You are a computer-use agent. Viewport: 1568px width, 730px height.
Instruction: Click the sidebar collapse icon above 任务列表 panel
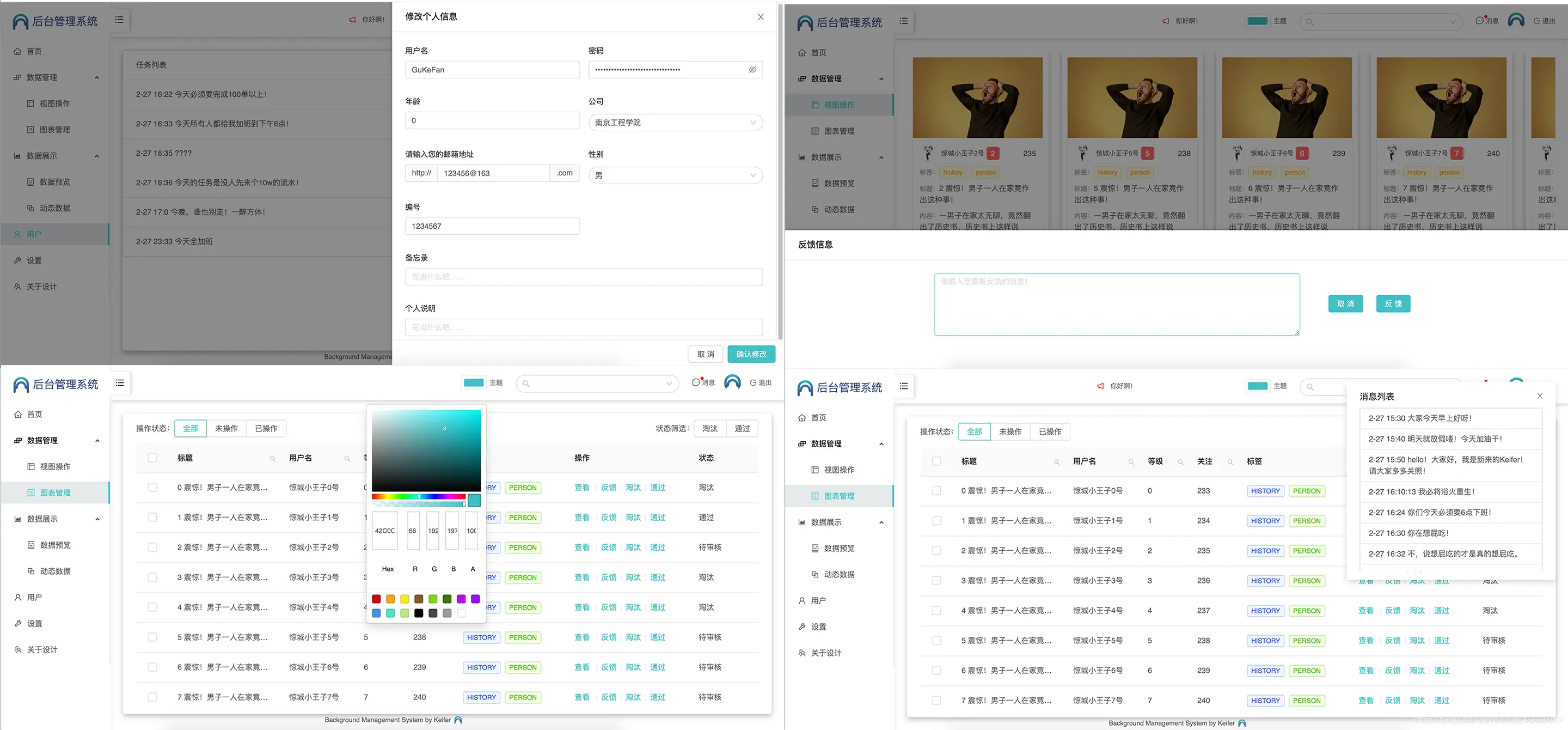[119, 20]
